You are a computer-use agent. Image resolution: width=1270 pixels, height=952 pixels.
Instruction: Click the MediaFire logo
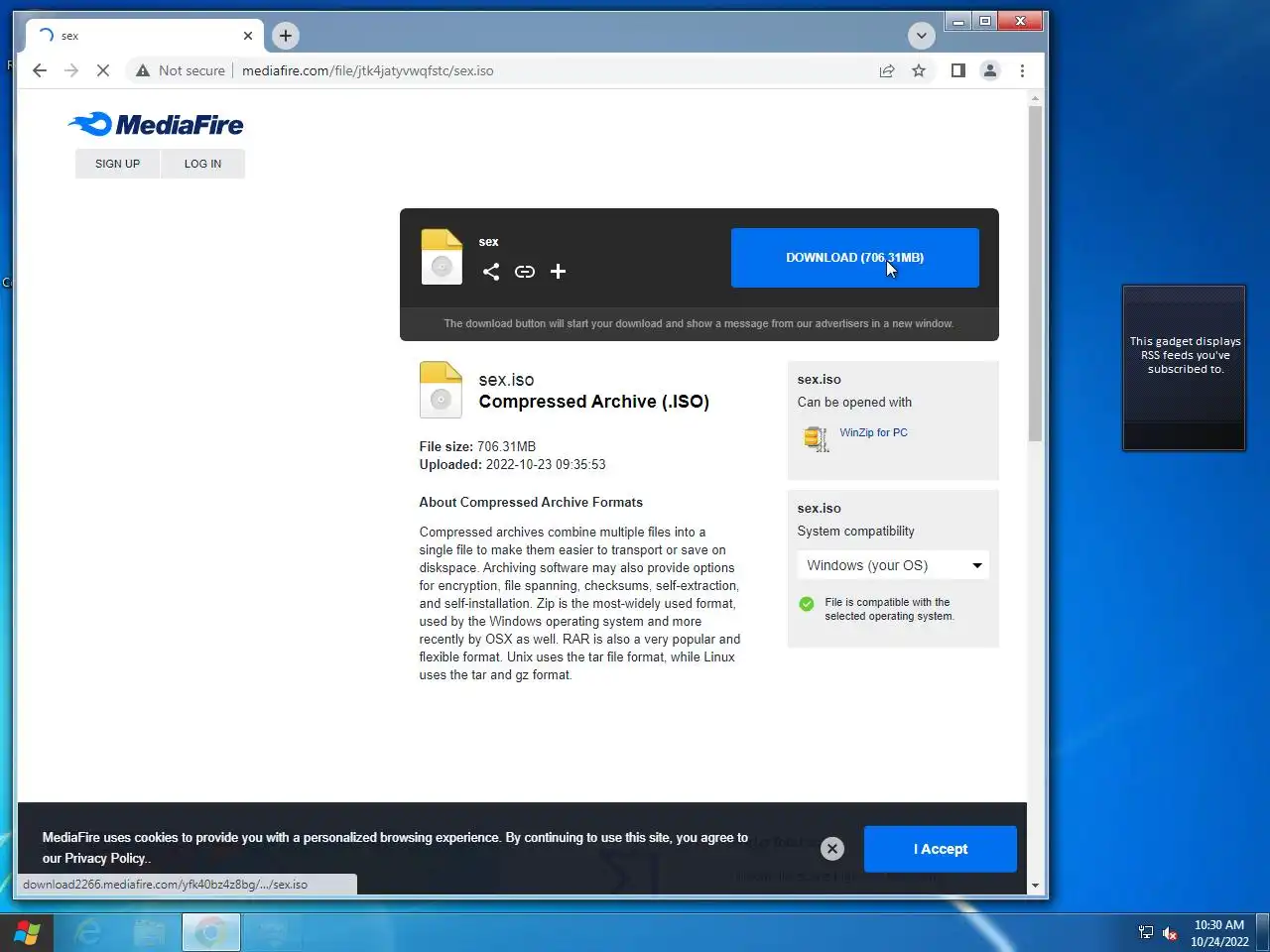coord(156,124)
